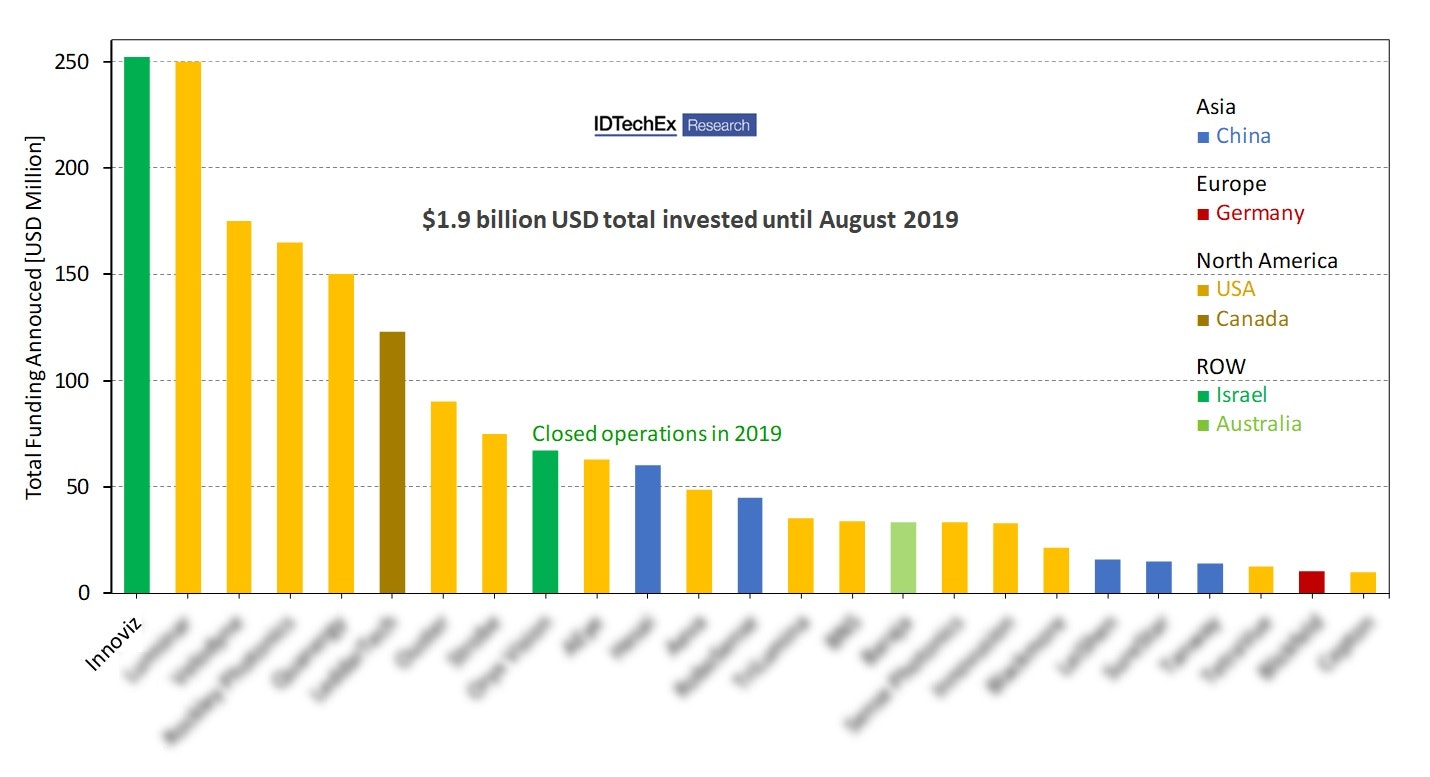The image size is (1430, 777).
Task: Click the $1.9 billion total invested headline
Action: 690,220
